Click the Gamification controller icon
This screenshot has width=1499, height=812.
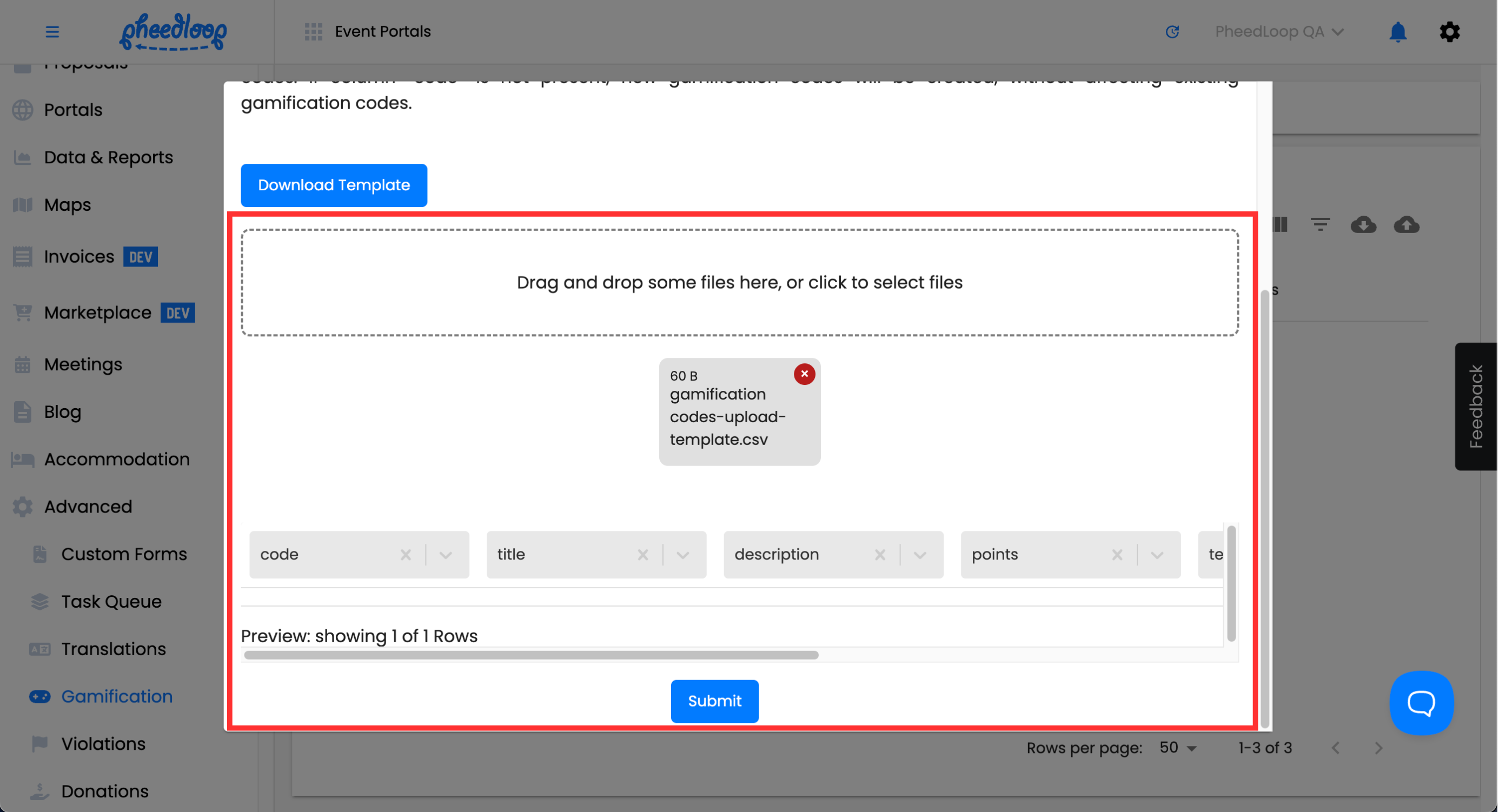39,697
